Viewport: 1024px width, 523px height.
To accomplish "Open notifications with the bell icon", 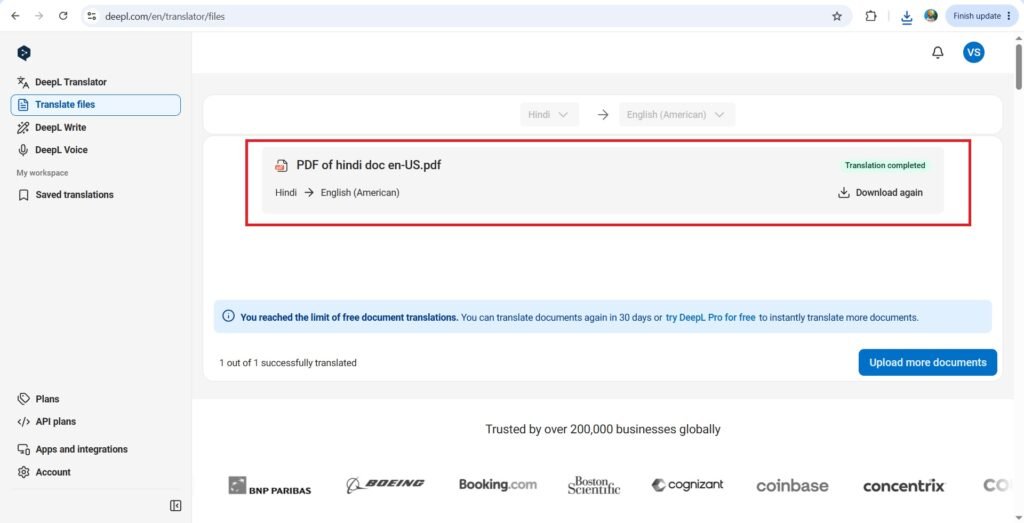I will [x=938, y=53].
